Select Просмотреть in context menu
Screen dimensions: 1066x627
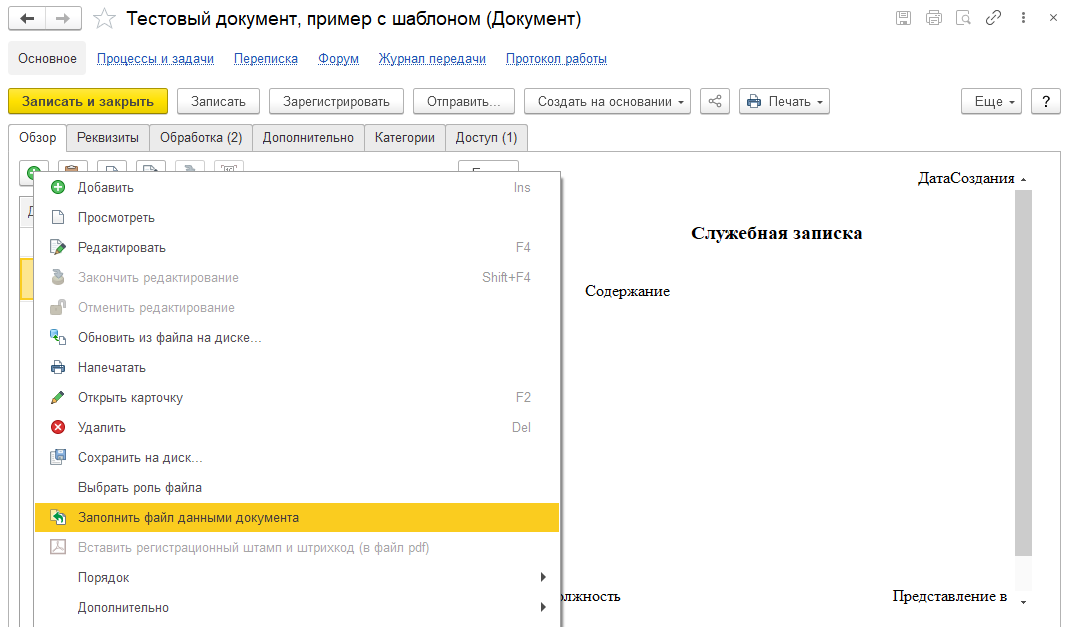(x=297, y=218)
